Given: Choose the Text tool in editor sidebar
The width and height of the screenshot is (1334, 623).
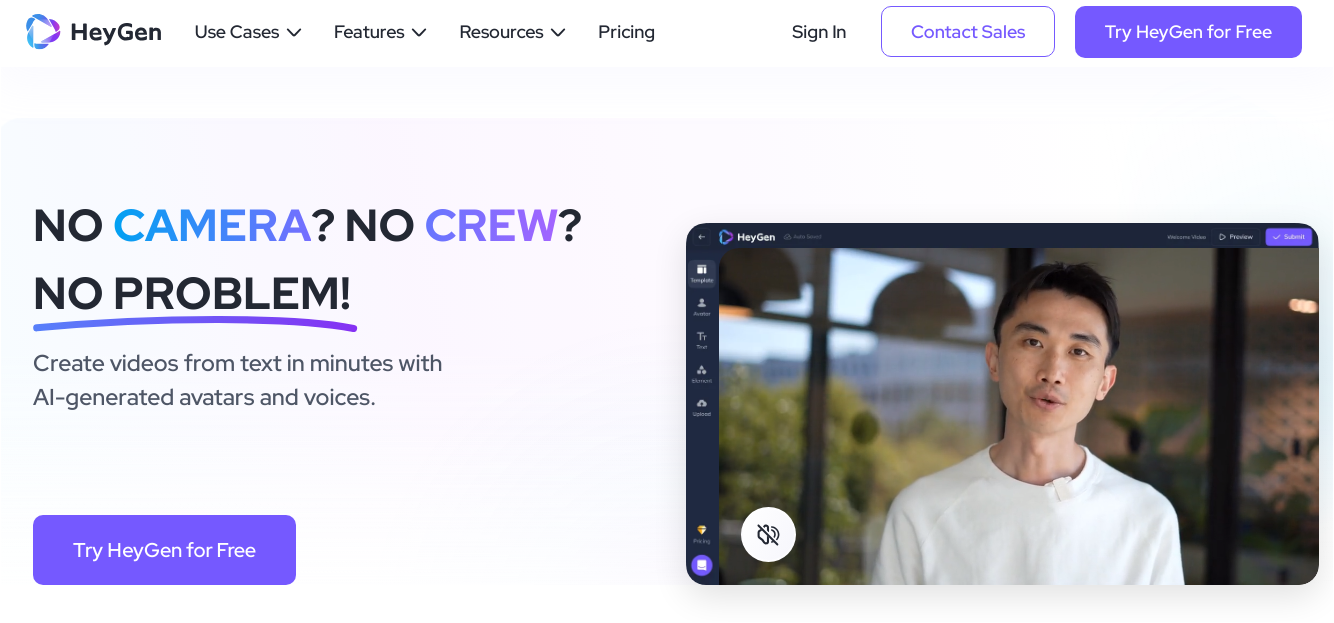Looking at the screenshot, I should 701,339.
